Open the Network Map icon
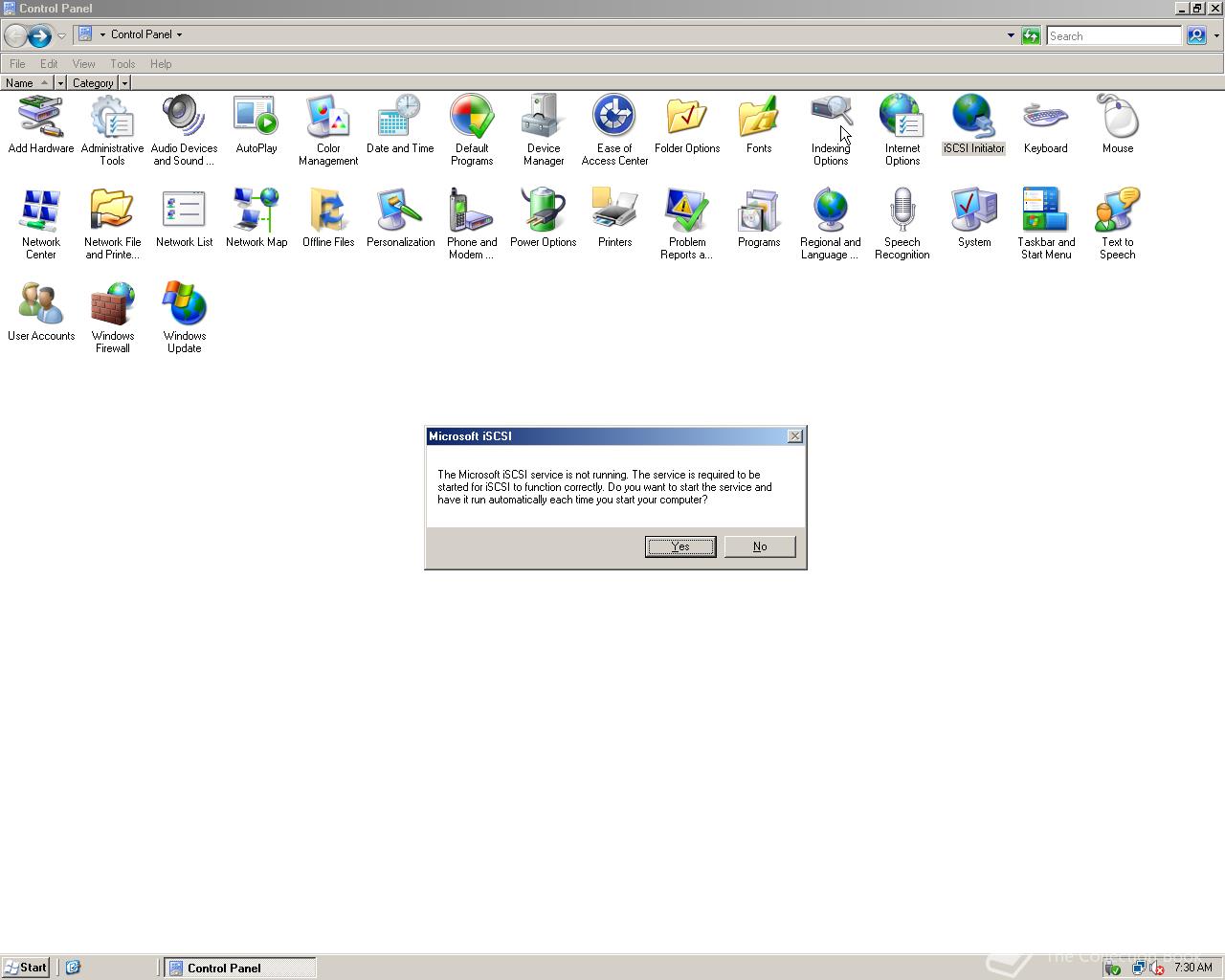 point(256,218)
